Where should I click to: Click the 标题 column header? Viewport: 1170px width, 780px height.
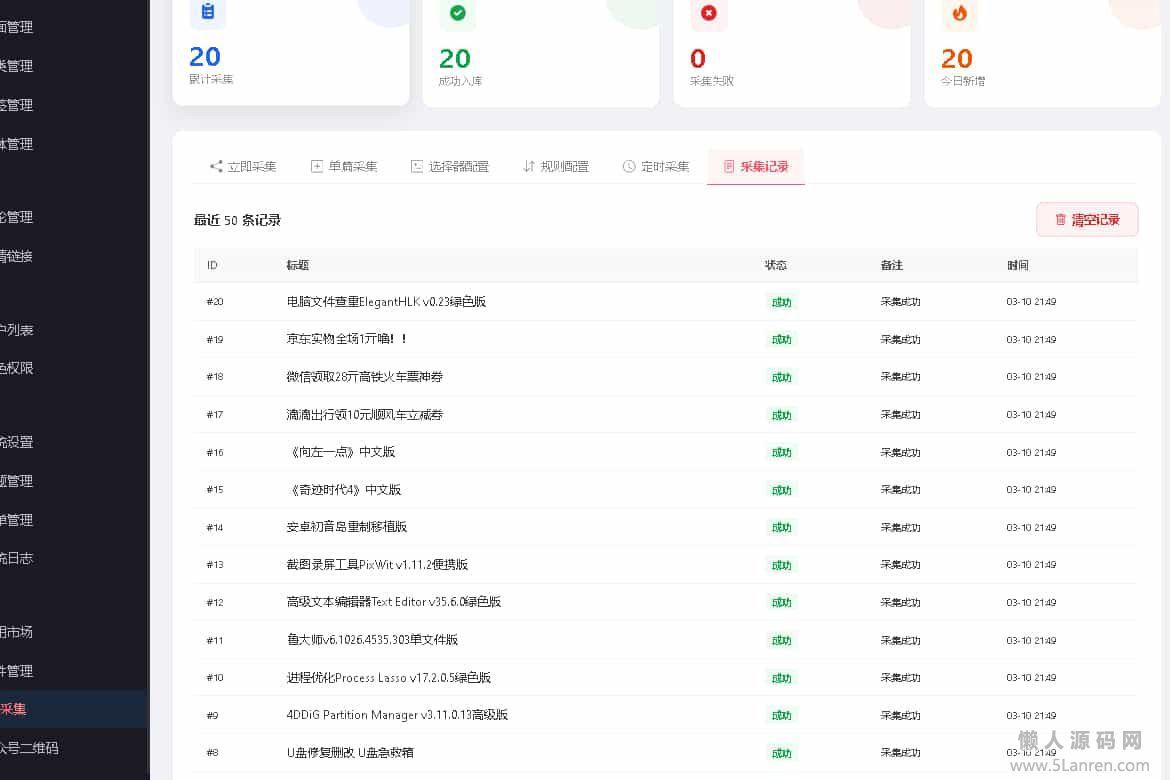coord(297,266)
